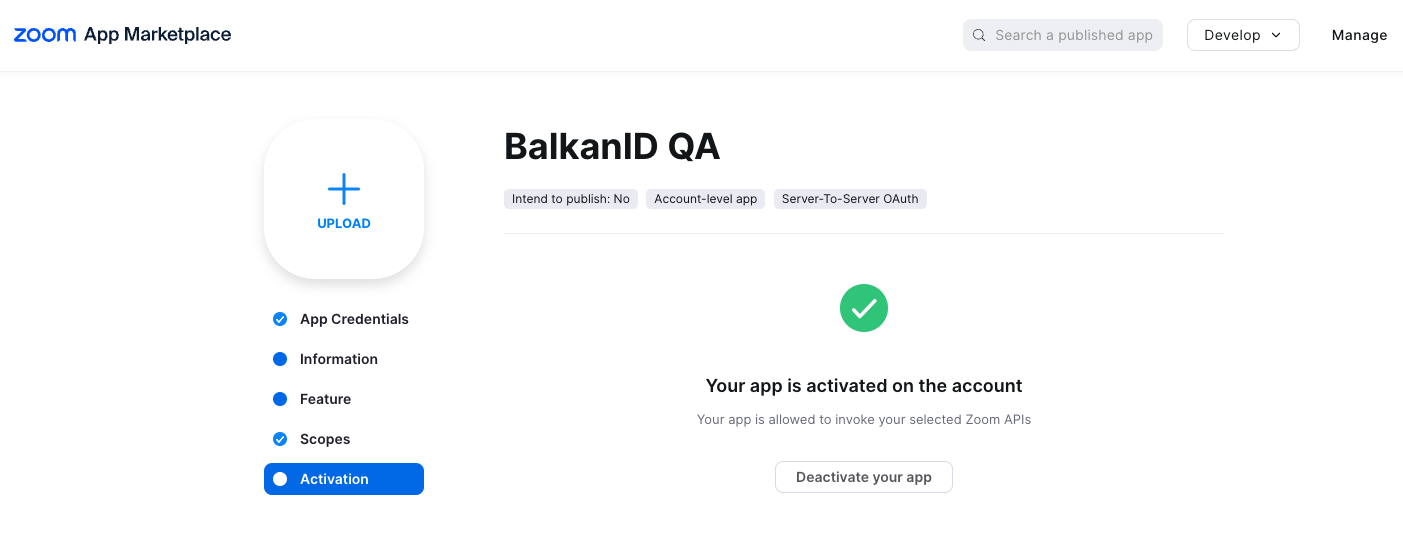Viewport: 1403px width, 541px height.
Task: Click the Scopes checkmark icon
Action: (x=280, y=439)
